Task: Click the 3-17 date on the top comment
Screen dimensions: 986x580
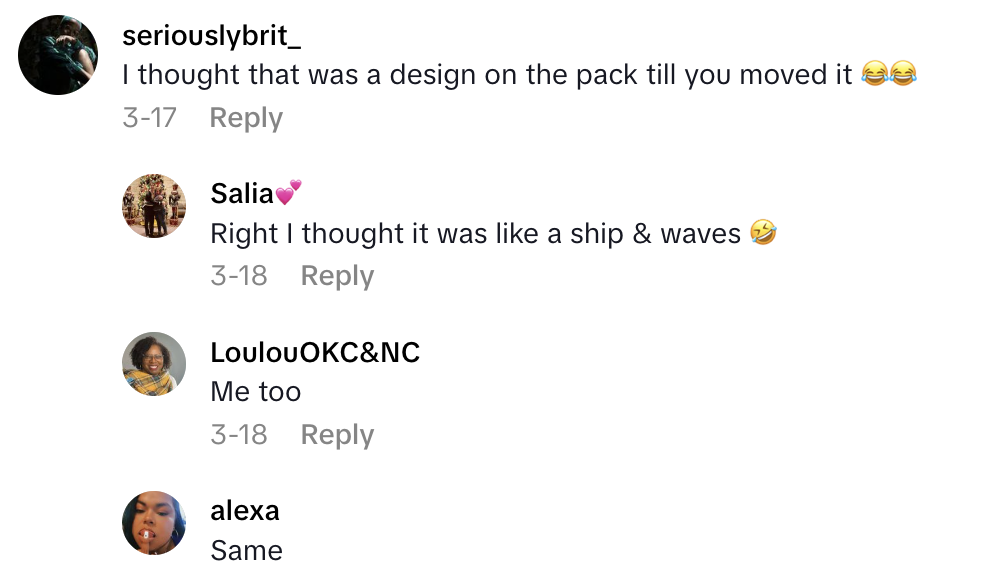Action: coord(149,118)
